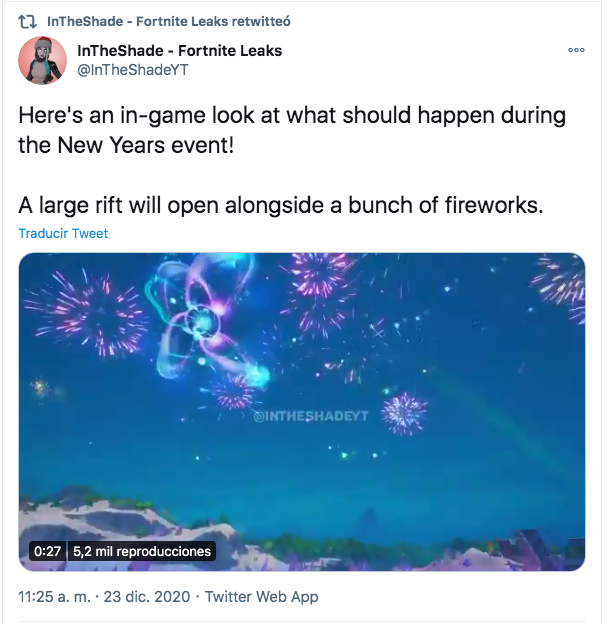Screen dimensions: 612x624
Task: Open the @InTheShadeYT handle link
Action: click(x=133, y=70)
